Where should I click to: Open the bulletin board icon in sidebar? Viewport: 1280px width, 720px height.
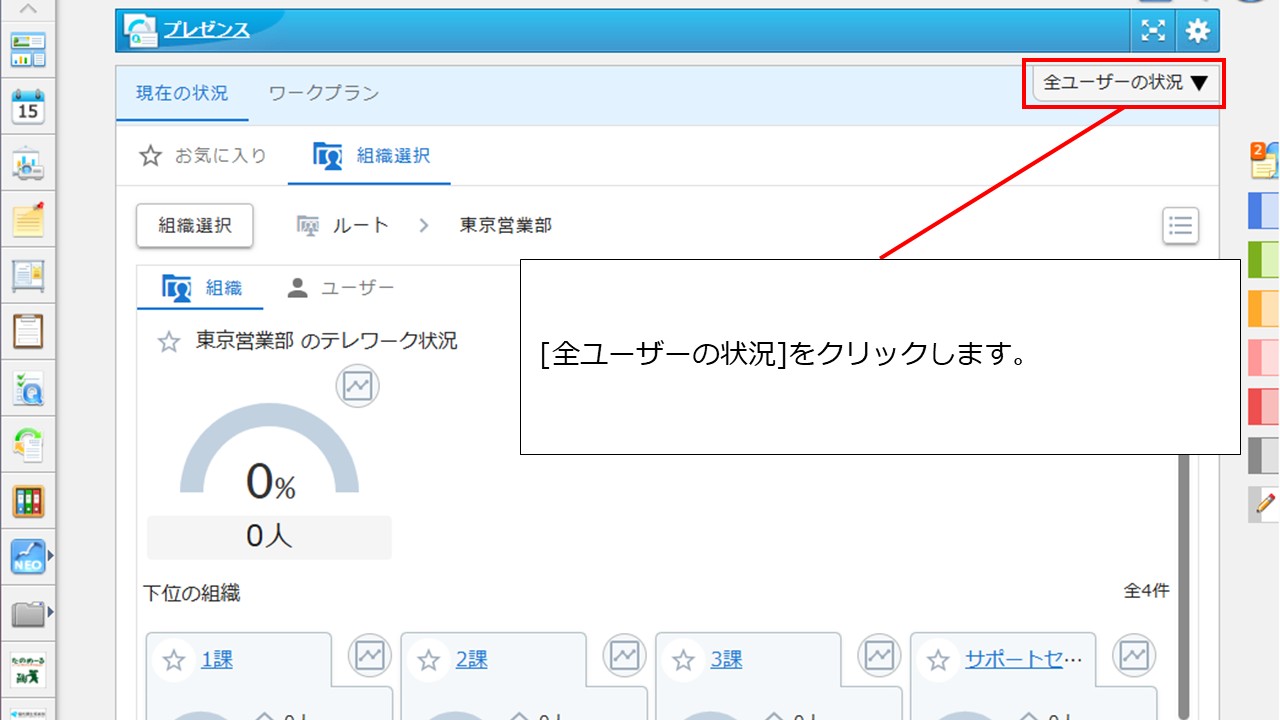coord(28,275)
